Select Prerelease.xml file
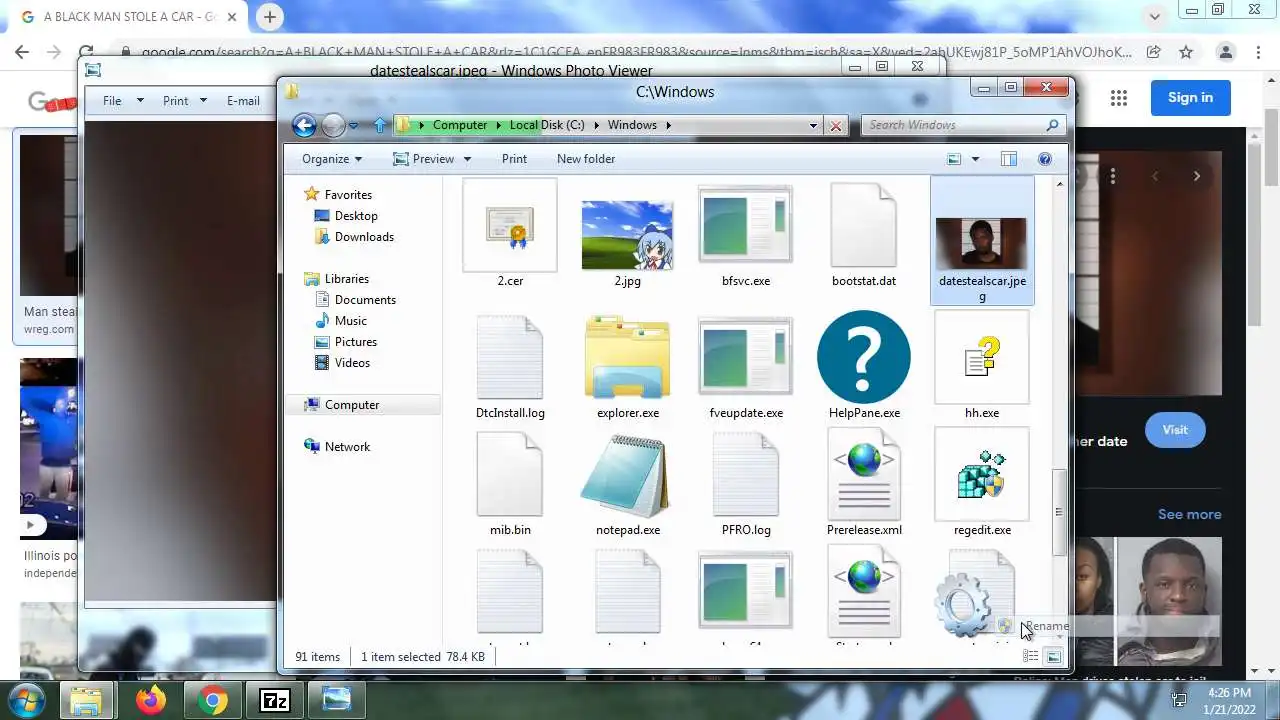Image resolution: width=1280 pixels, height=720 pixels. (x=864, y=483)
